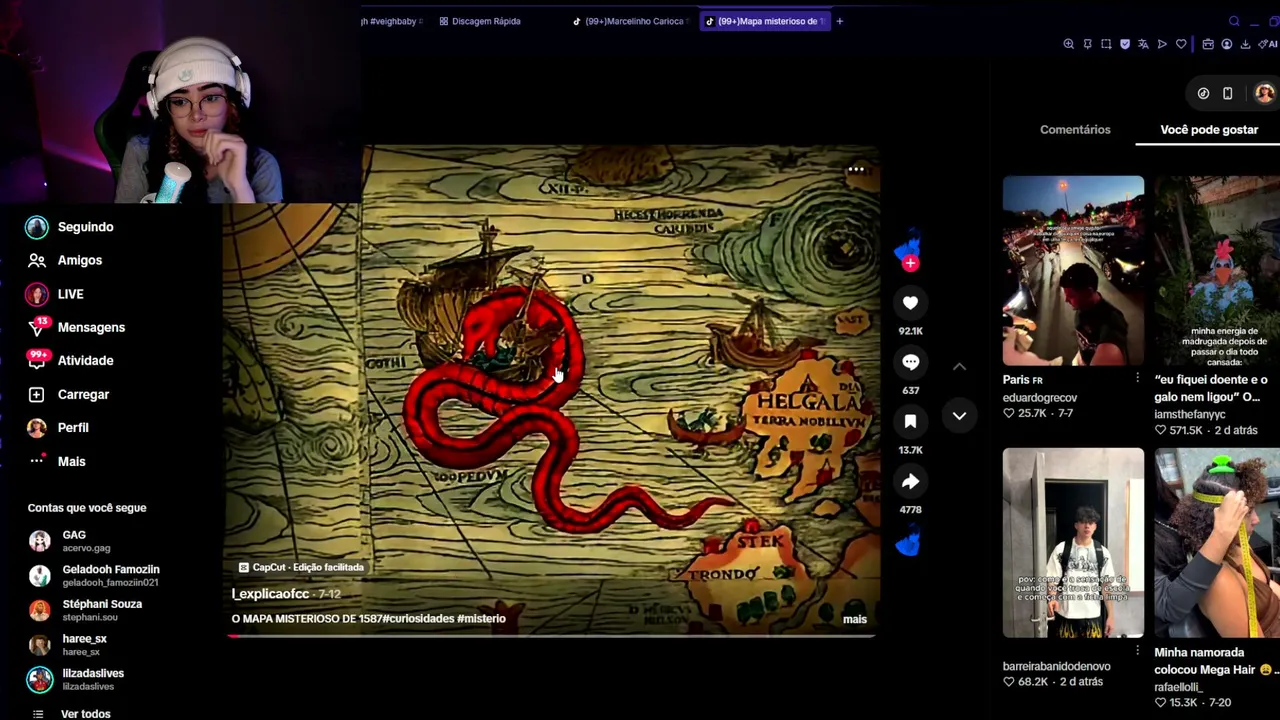Open the browser shield ad-blocker icon
This screenshot has height=720, width=1280.
(x=1125, y=44)
